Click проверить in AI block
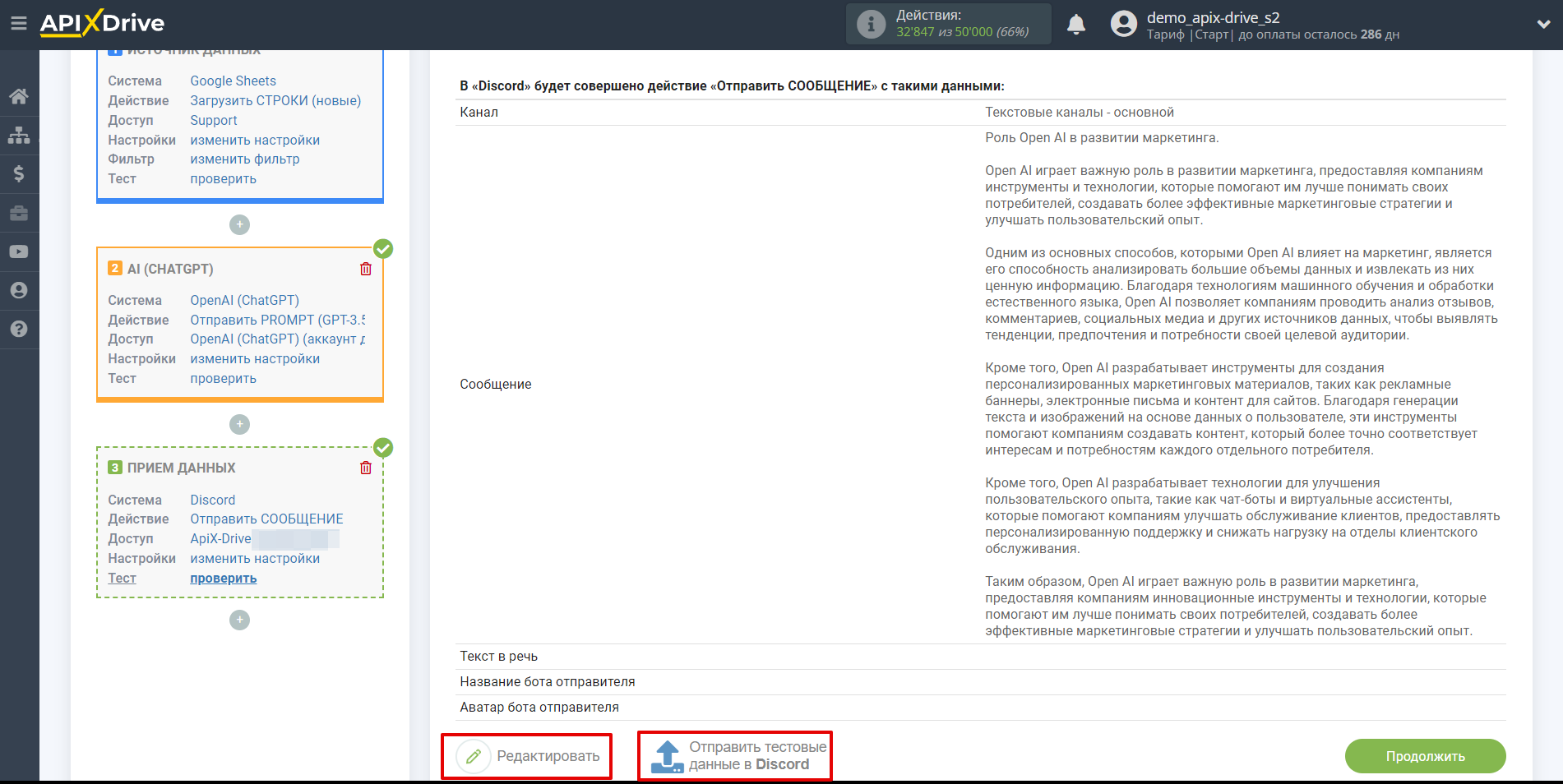The width and height of the screenshot is (1563, 784). (223, 378)
